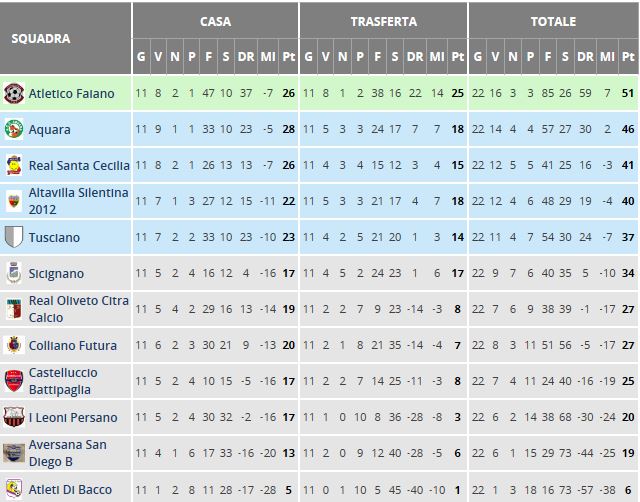This screenshot has height=502, width=640.
Task: Click the Castelluccio Battipaglia red shield logo
Action: (x=14, y=381)
